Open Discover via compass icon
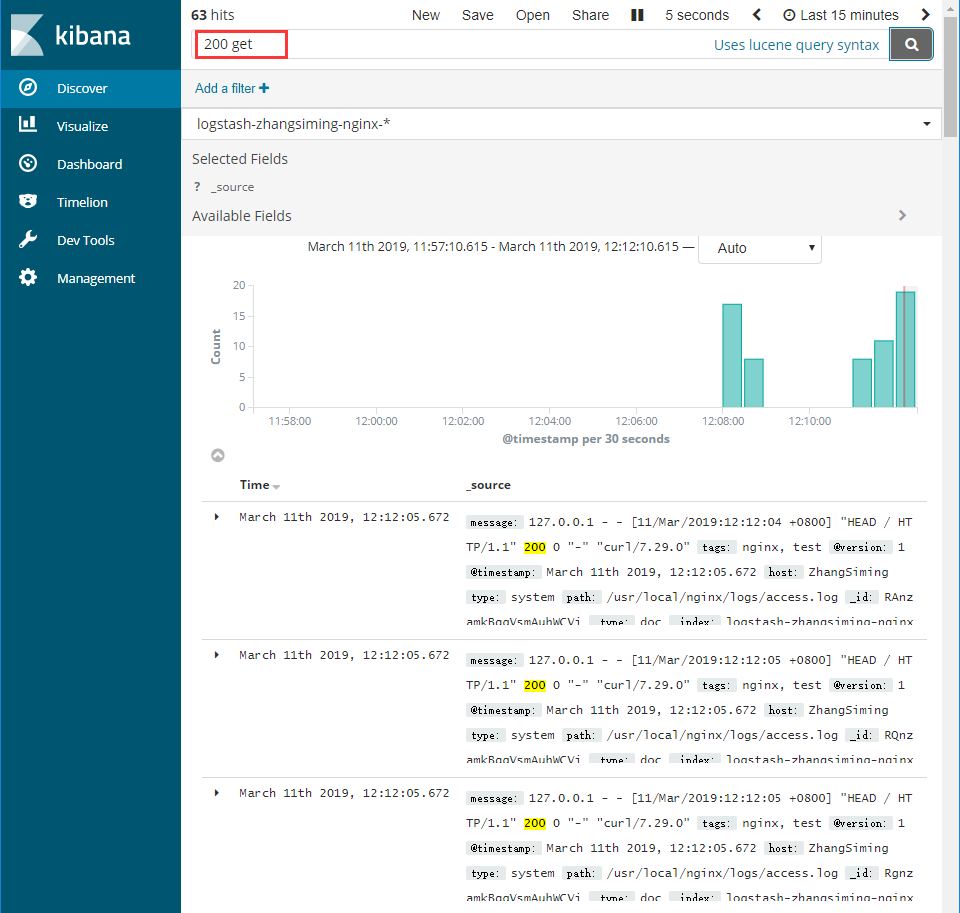960x913 pixels. (x=28, y=88)
